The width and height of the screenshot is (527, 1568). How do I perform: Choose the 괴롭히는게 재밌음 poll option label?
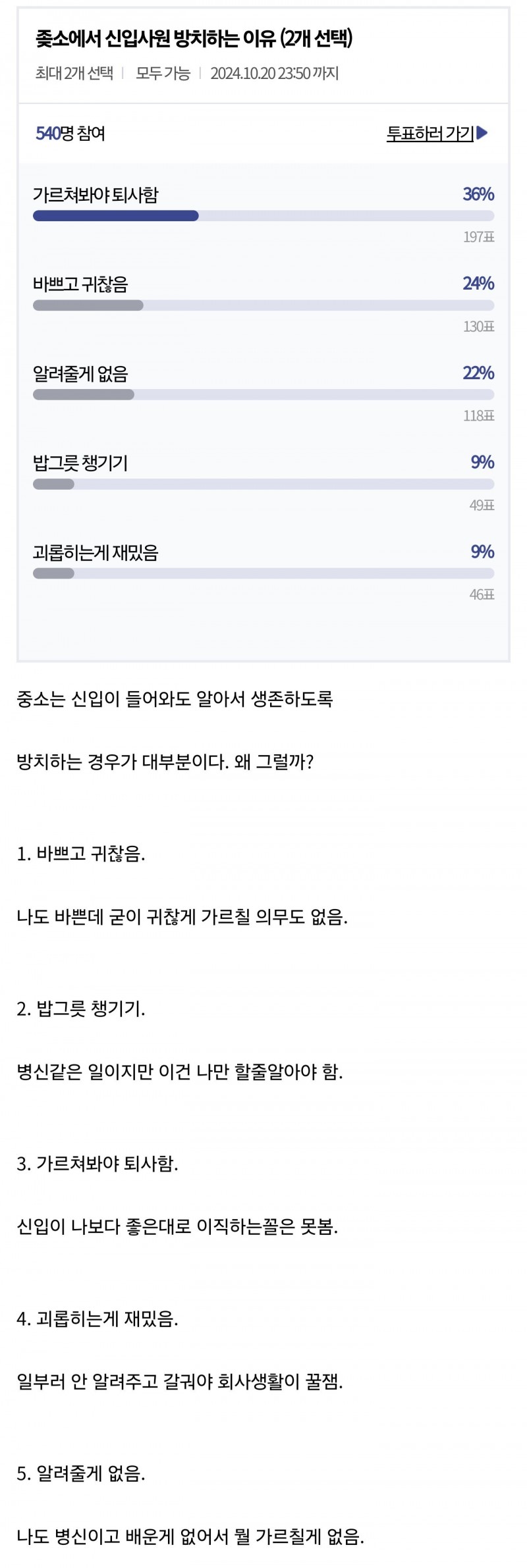pos(96,552)
